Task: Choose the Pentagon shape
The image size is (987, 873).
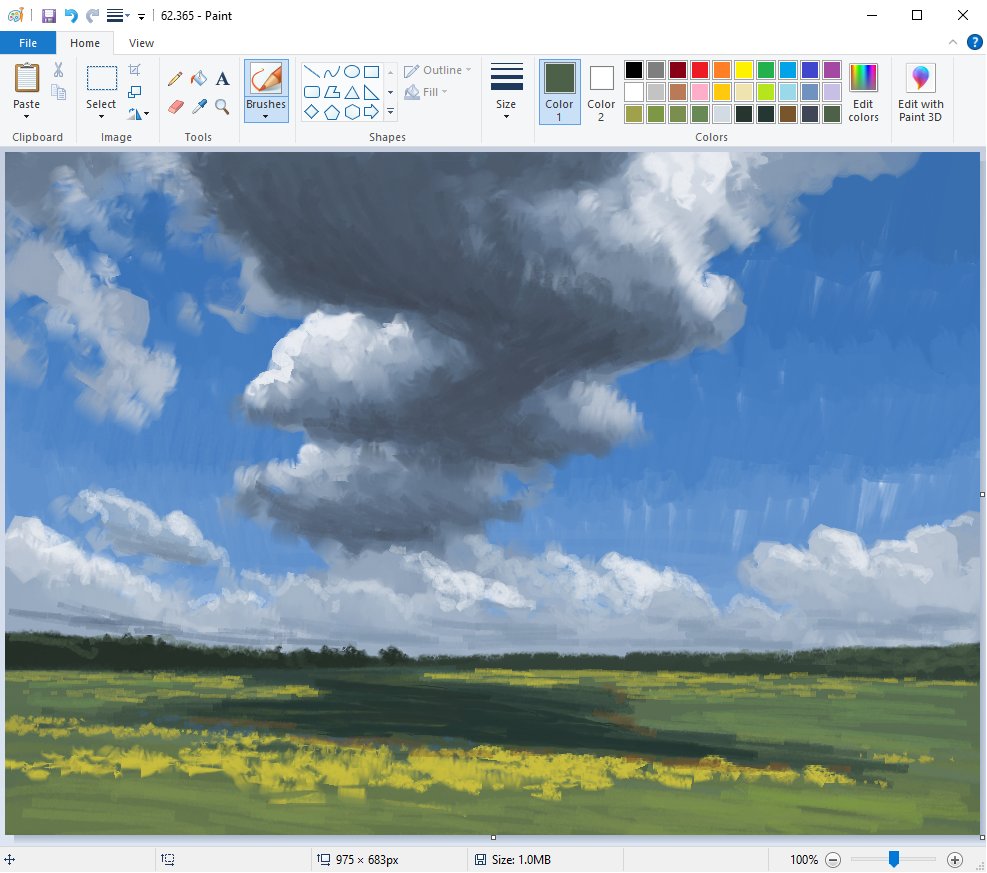Action: [332, 112]
